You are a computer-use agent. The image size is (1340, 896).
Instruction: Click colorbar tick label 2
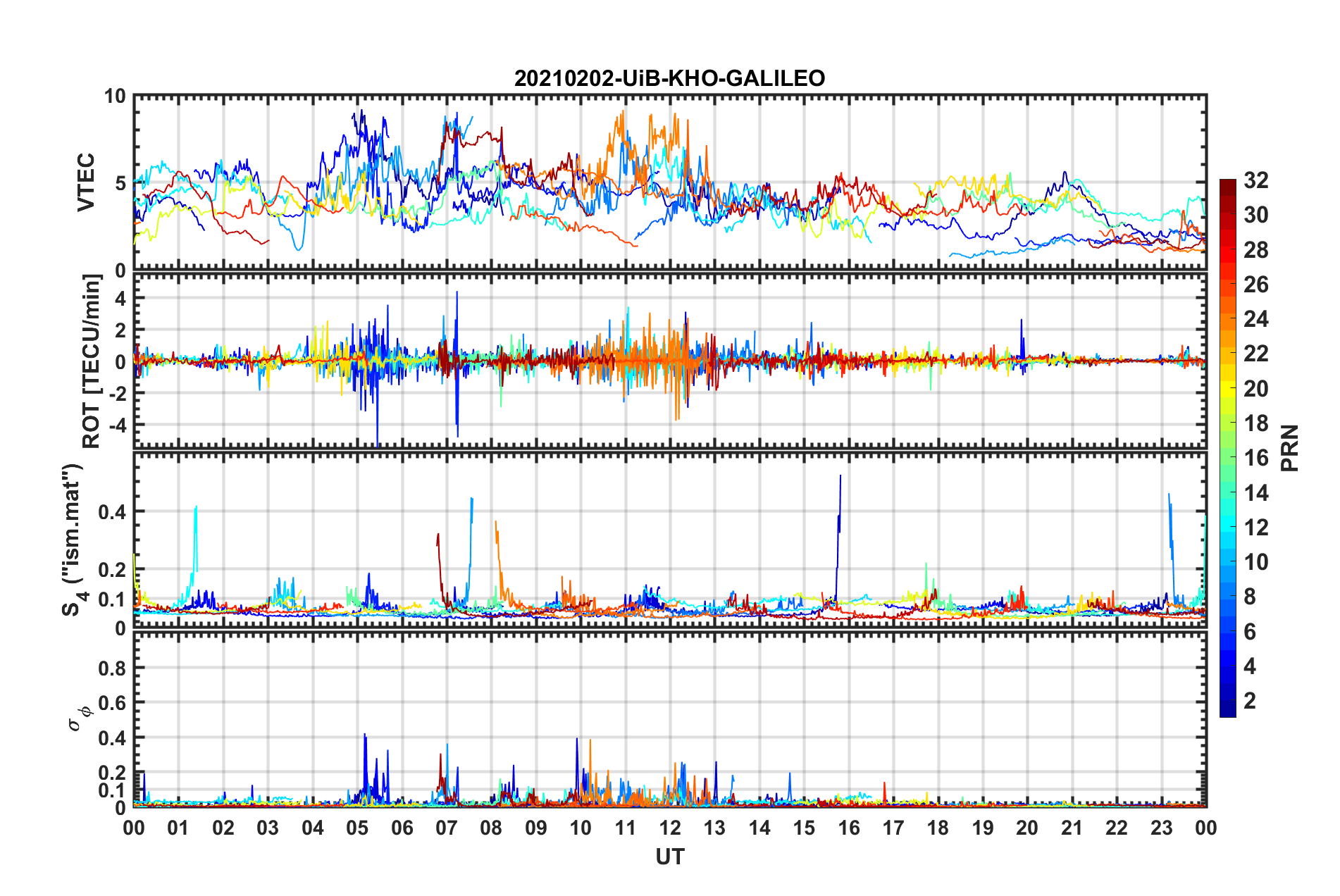(1250, 701)
